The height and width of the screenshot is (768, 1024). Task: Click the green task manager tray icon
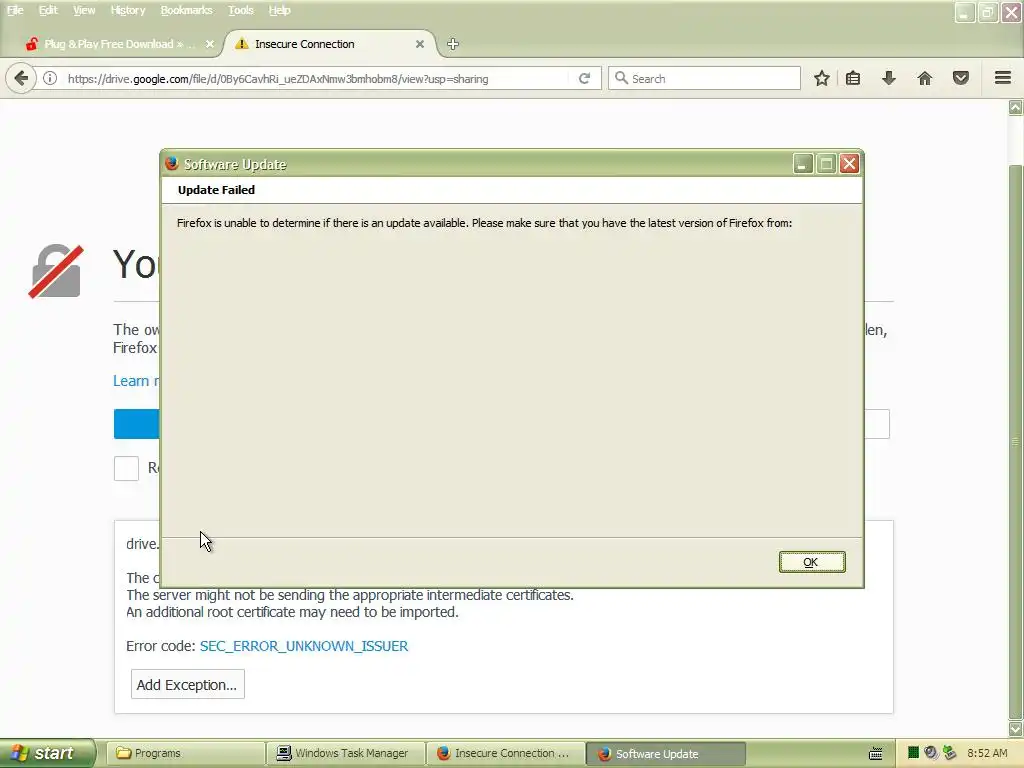pos(914,753)
